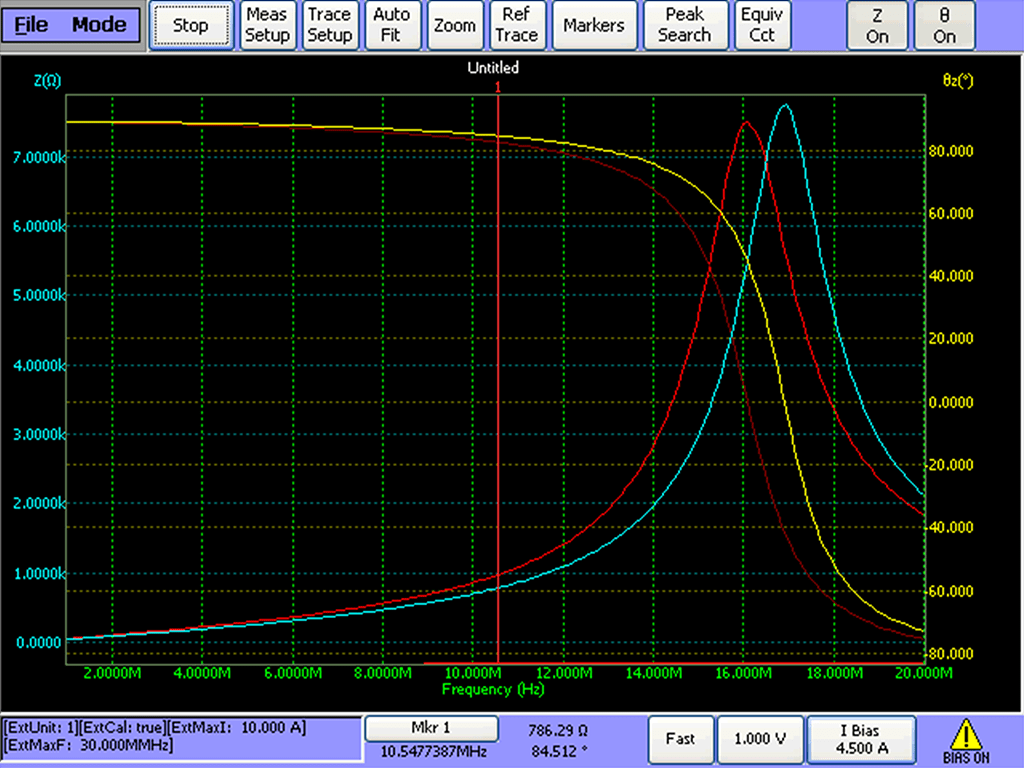Viewport: 1024px width, 768px height.
Task: Open the I Bias 4.500 A setting
Action: pos(861,739)
